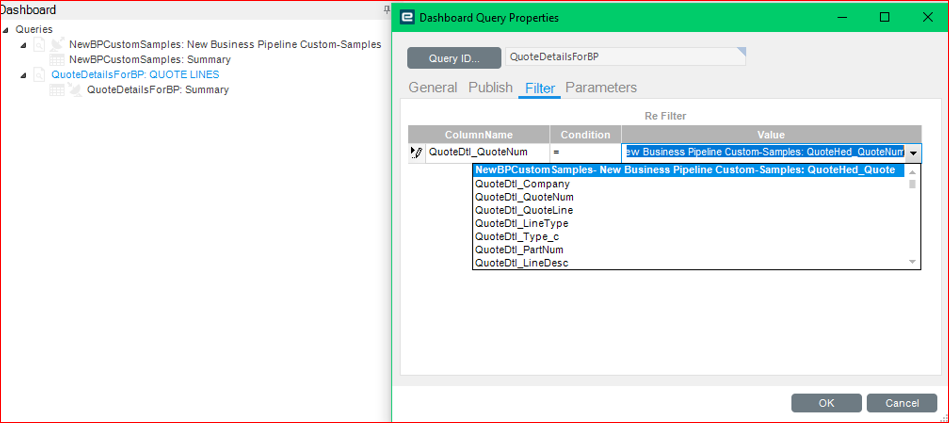Confirm with the OK button
Image resolution: width=949 pixels, height=423 pixels.
click(x=826, y=403)
